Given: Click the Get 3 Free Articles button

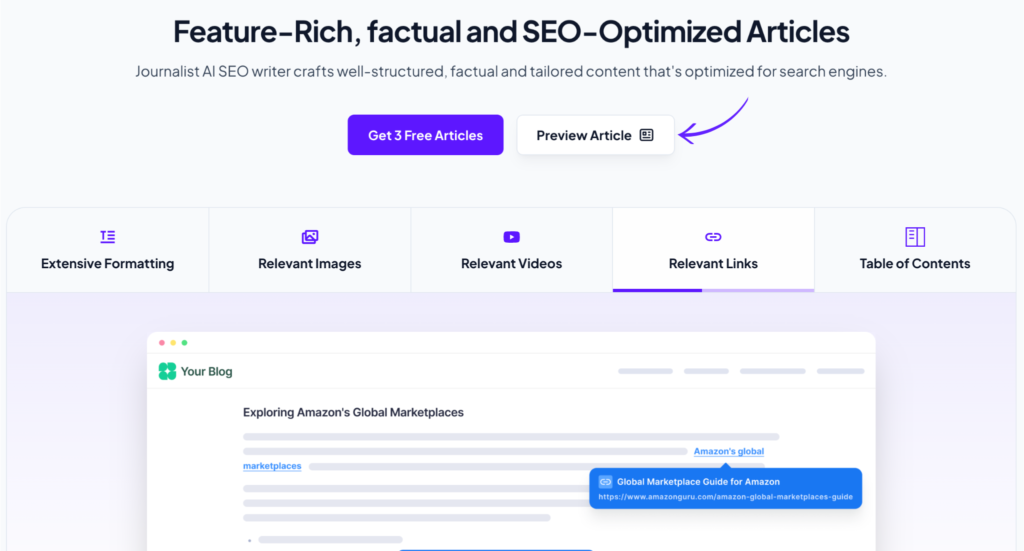Looking at the screenshot, I should point(425,135).
